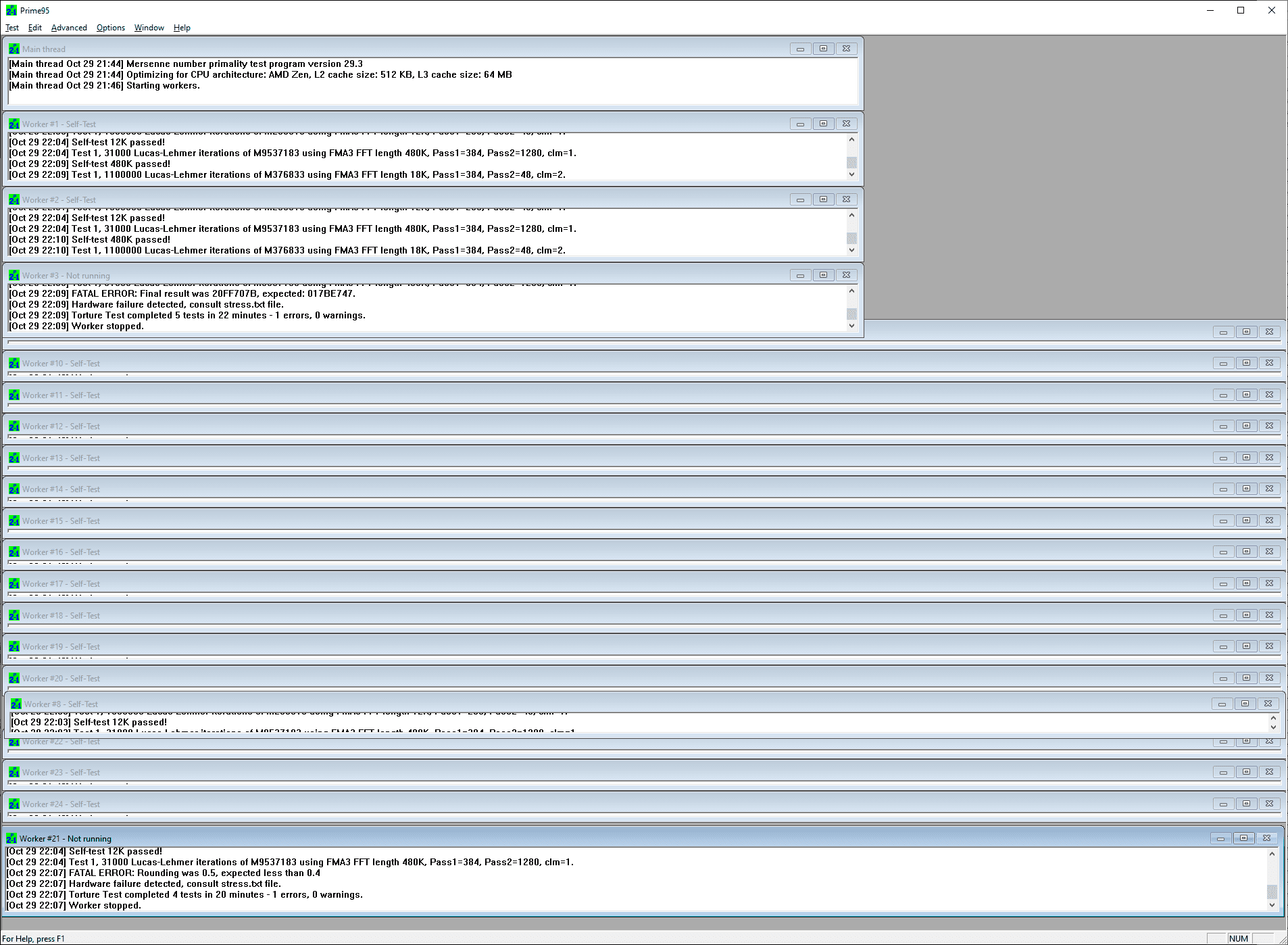Image resolution: width=1288 pixels, height=945 pixels.
Task: Click the Worker #14 window icon
Action: tap(14, 489)
